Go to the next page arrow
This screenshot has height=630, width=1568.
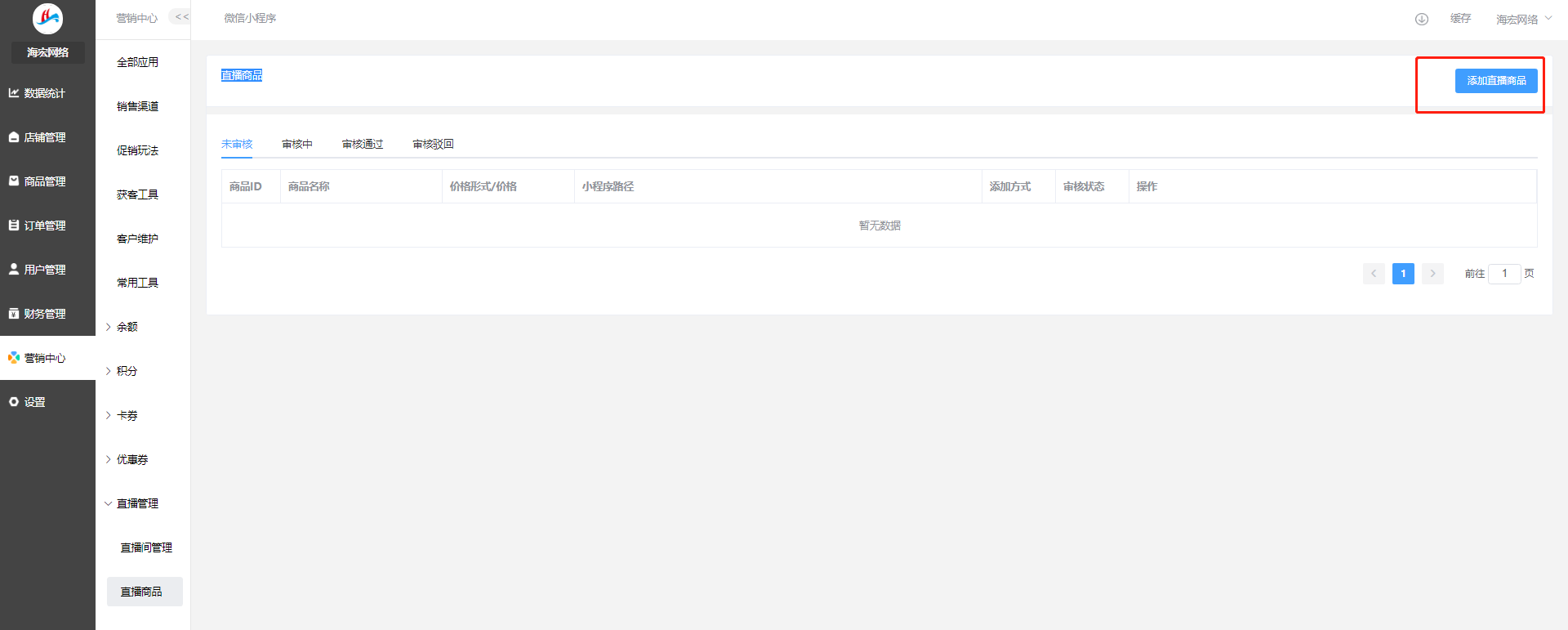click(1432, 274)
